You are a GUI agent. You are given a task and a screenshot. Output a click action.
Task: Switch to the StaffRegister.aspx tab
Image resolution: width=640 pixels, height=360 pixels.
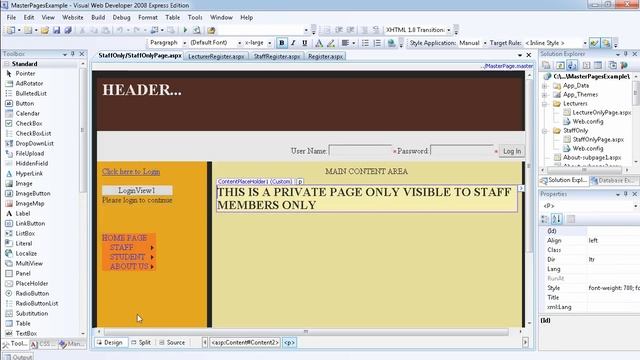coord(277,56)
